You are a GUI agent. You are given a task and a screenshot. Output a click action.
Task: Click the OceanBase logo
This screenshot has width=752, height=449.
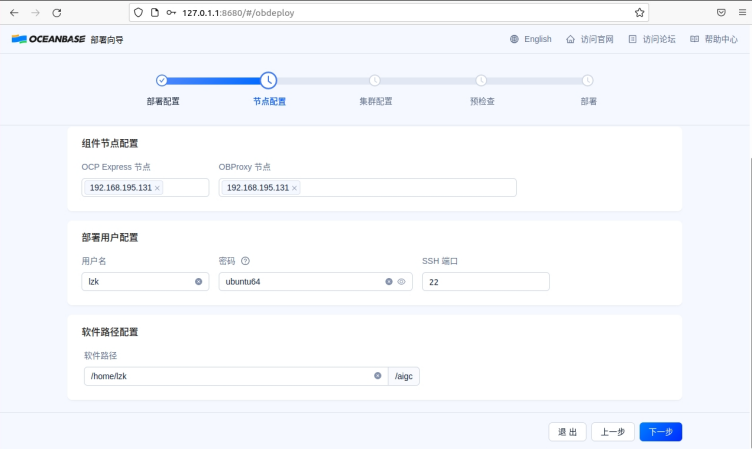click(48, 39)
